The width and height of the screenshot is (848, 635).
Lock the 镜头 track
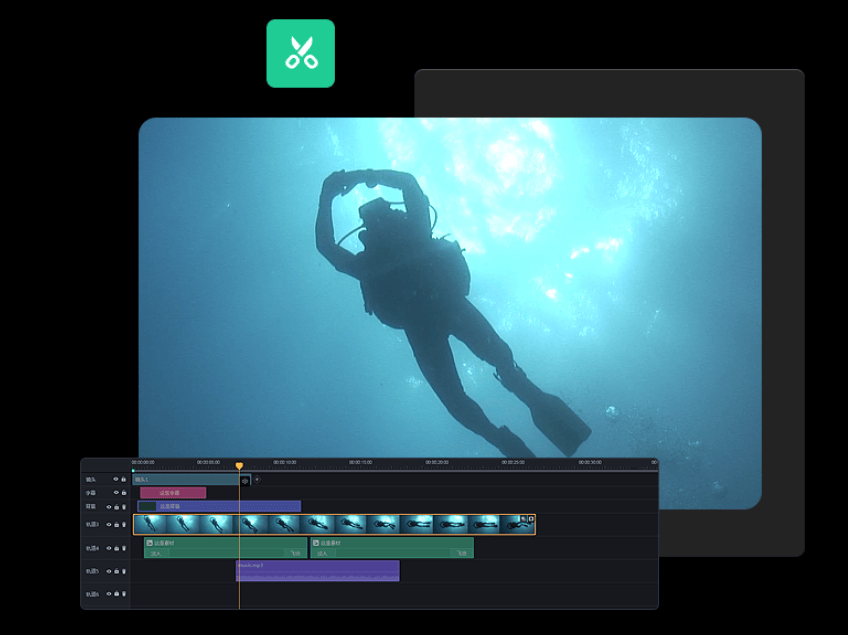click(x=124, y=479)
